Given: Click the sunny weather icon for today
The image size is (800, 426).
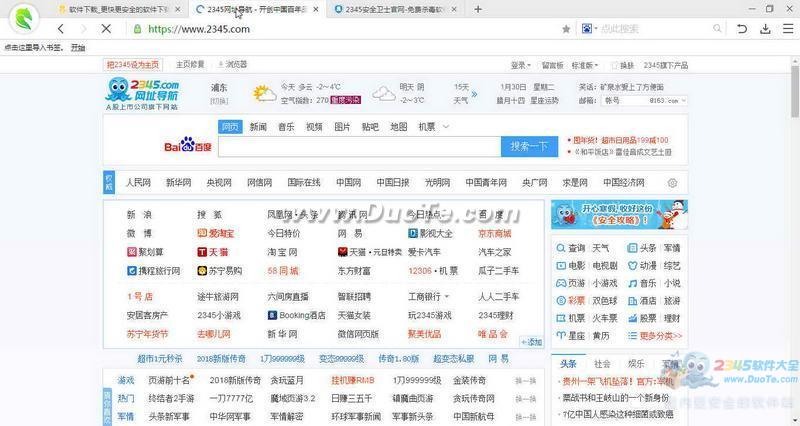Looking at the screenshot, I should (264, 93).
